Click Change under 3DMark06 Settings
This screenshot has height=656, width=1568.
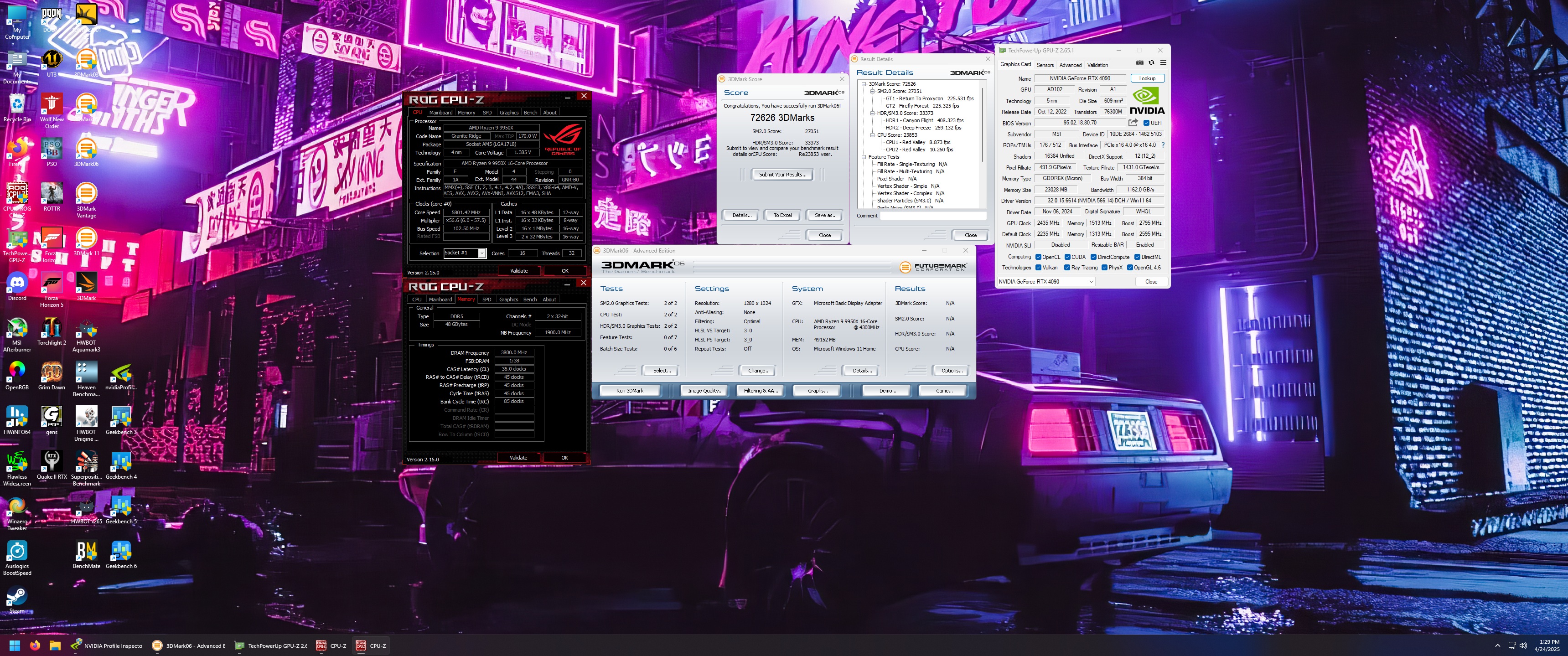pyautogui.click(x=758, y=371)
